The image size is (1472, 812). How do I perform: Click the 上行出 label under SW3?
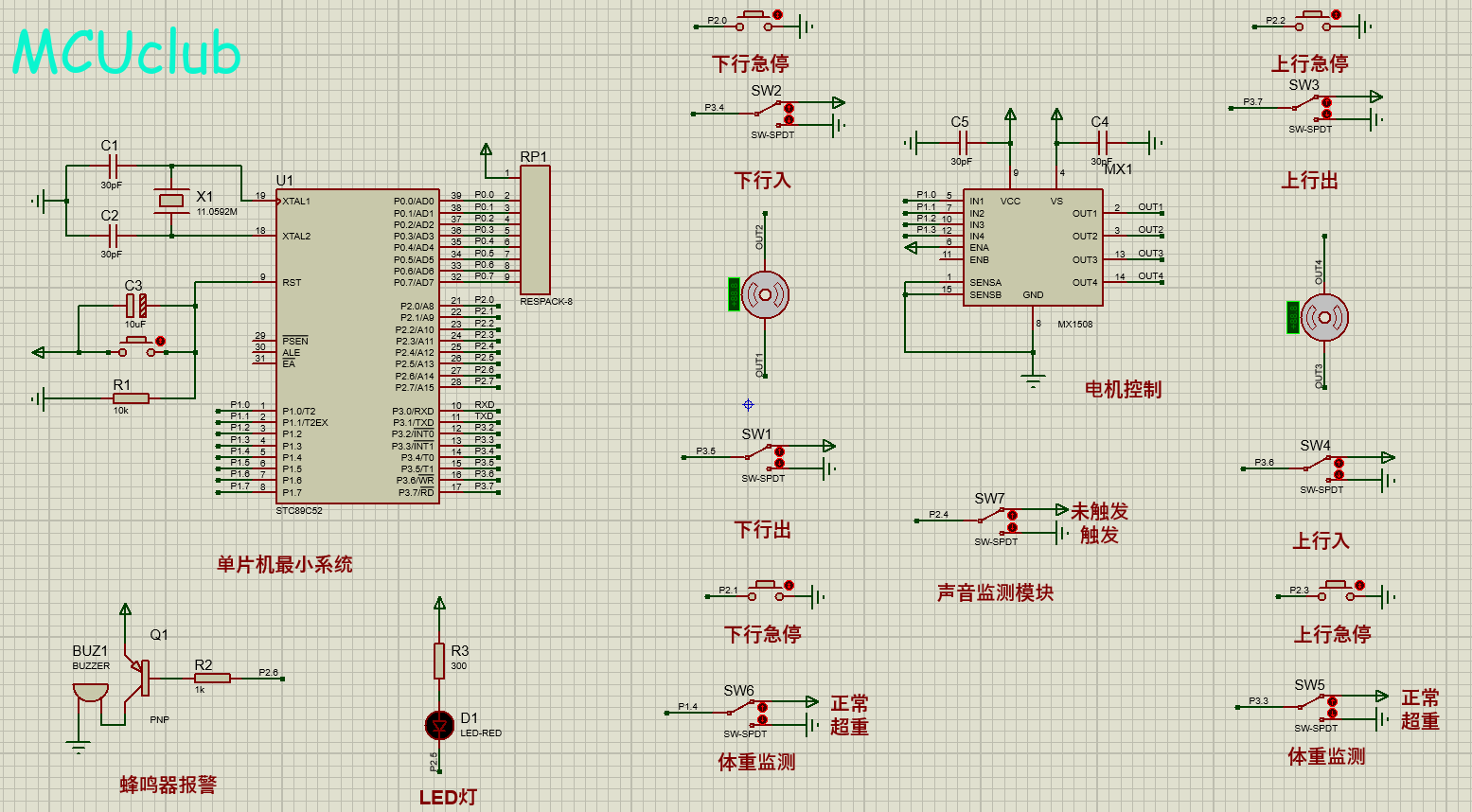(x=1309, y=180)
